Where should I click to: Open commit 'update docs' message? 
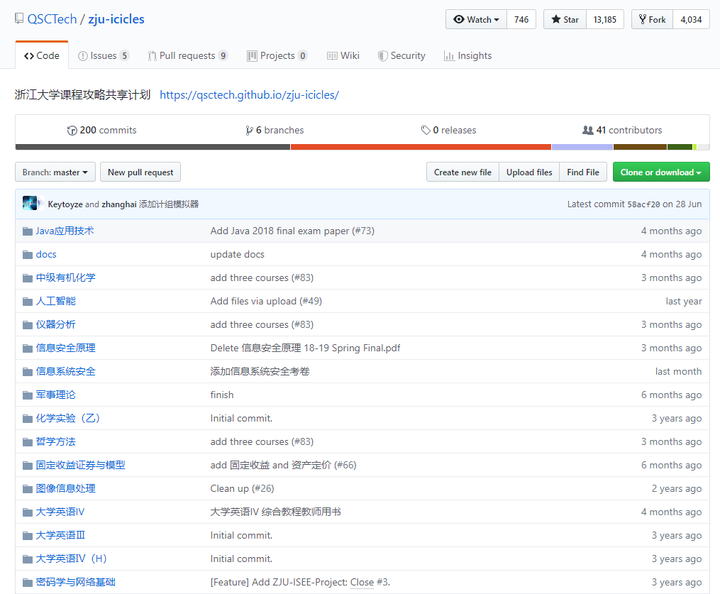coord(237,254)
